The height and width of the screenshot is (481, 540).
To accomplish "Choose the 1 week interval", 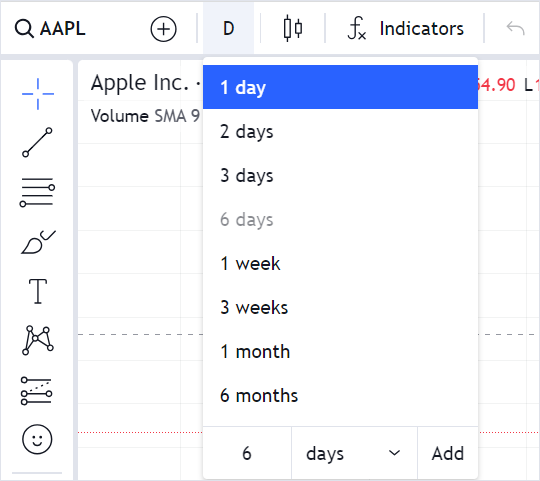I will pos(340,263).
